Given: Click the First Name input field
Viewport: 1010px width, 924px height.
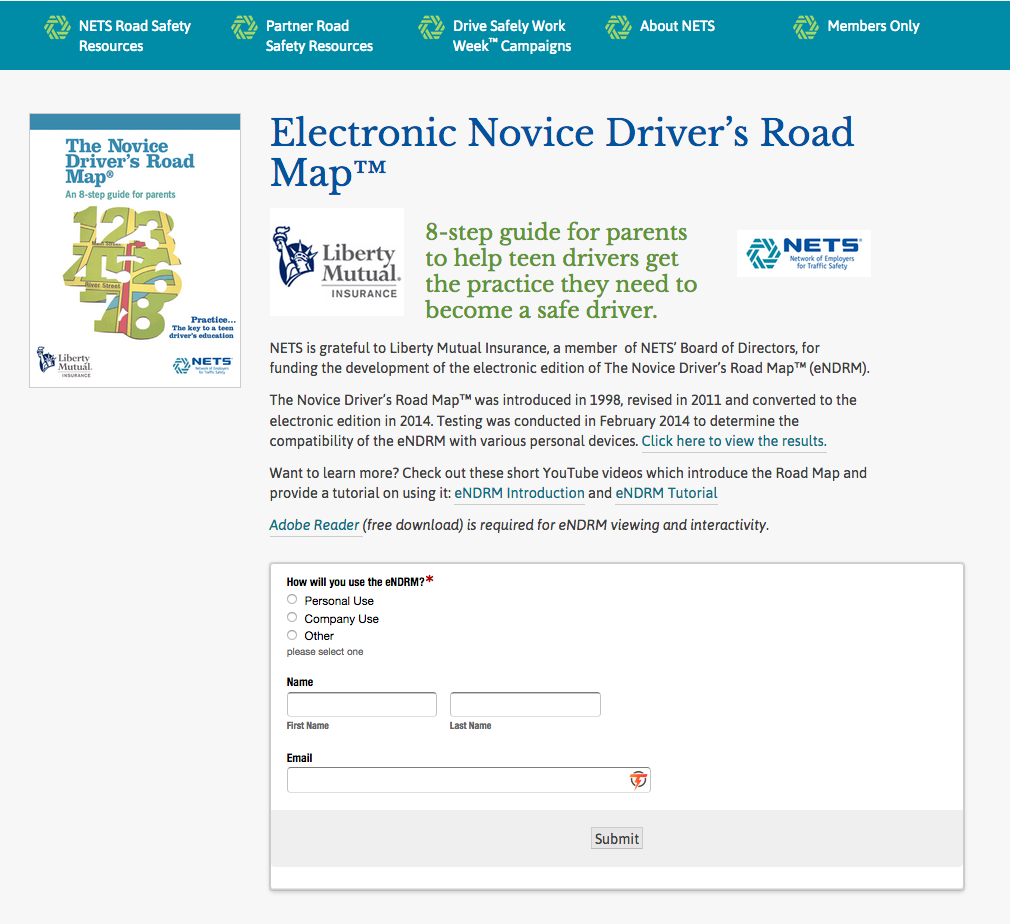Looking at the screenshot, I should [x=362, y=705].
